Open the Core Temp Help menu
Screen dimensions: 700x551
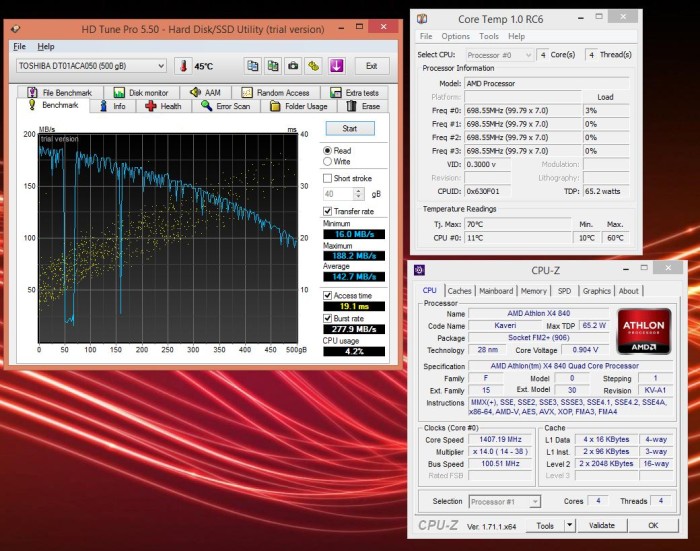(x=517, y=36)
